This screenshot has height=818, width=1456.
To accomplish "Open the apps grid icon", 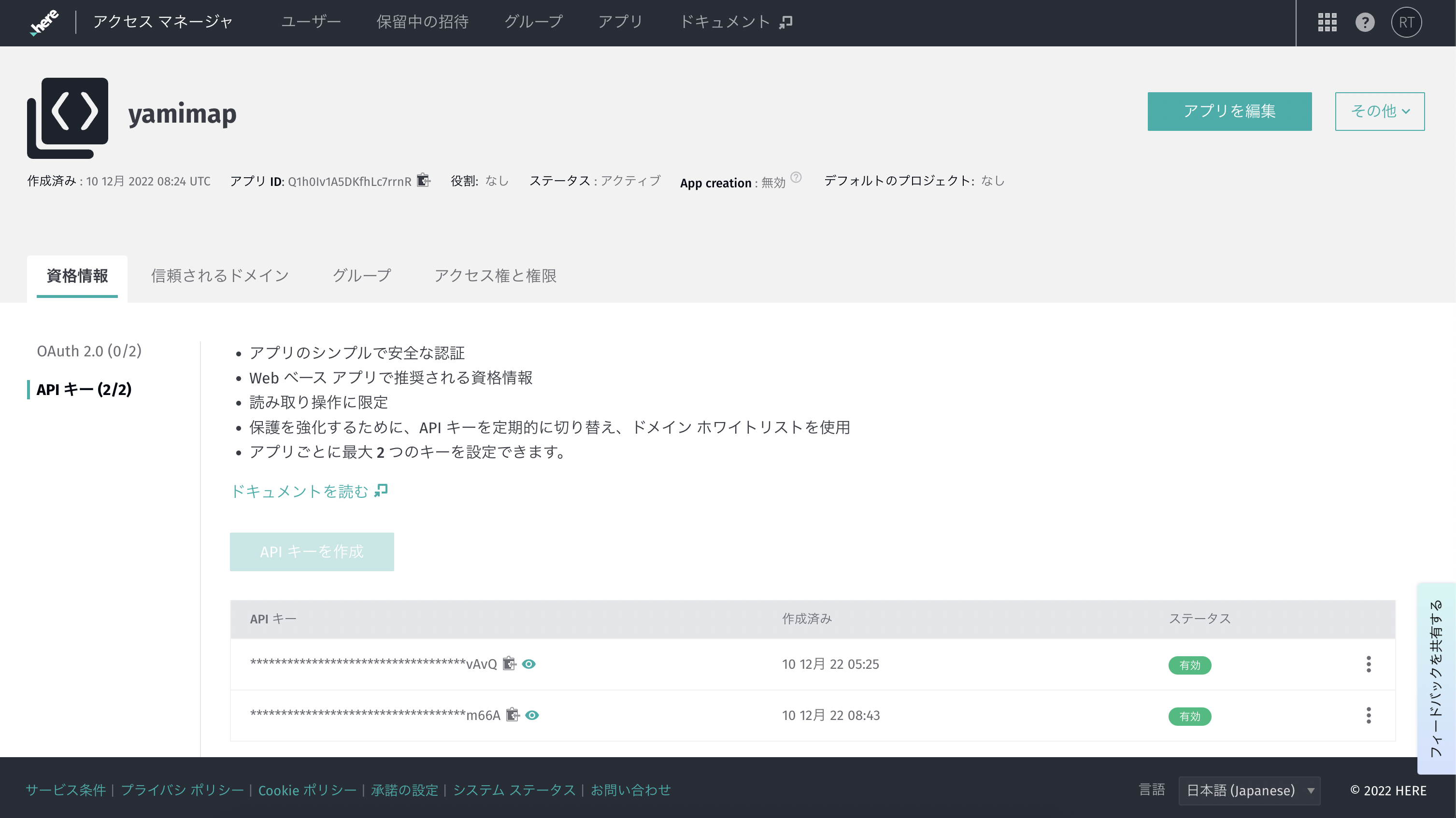I will pos(1327,22).
